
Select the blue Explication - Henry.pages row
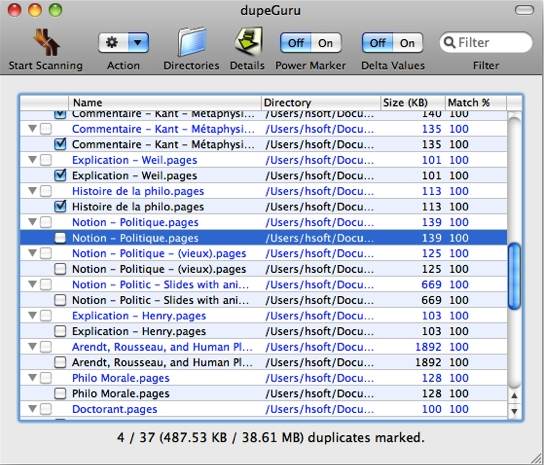263,315
